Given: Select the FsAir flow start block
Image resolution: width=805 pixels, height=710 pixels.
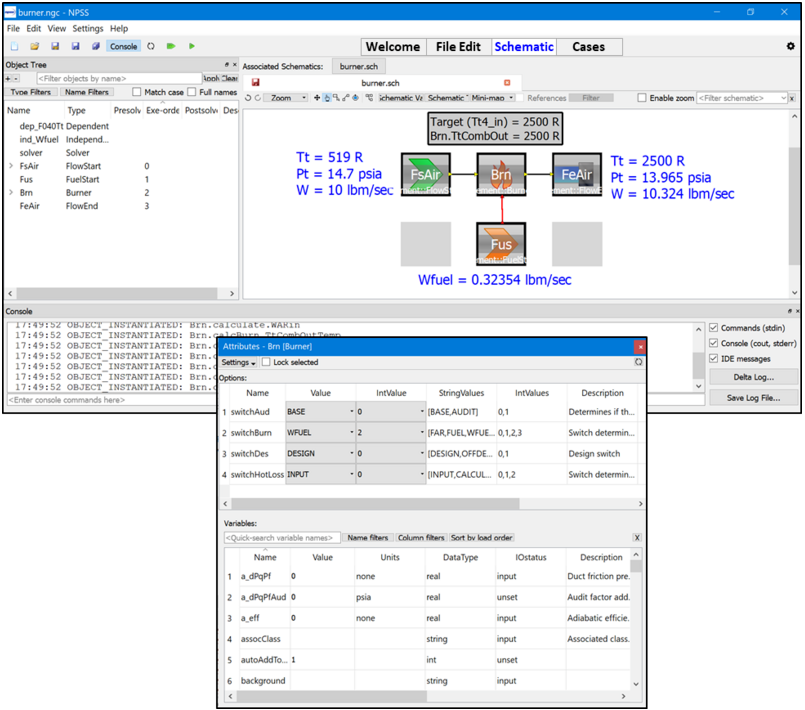Looking at the screenshot, I should 424,176.
